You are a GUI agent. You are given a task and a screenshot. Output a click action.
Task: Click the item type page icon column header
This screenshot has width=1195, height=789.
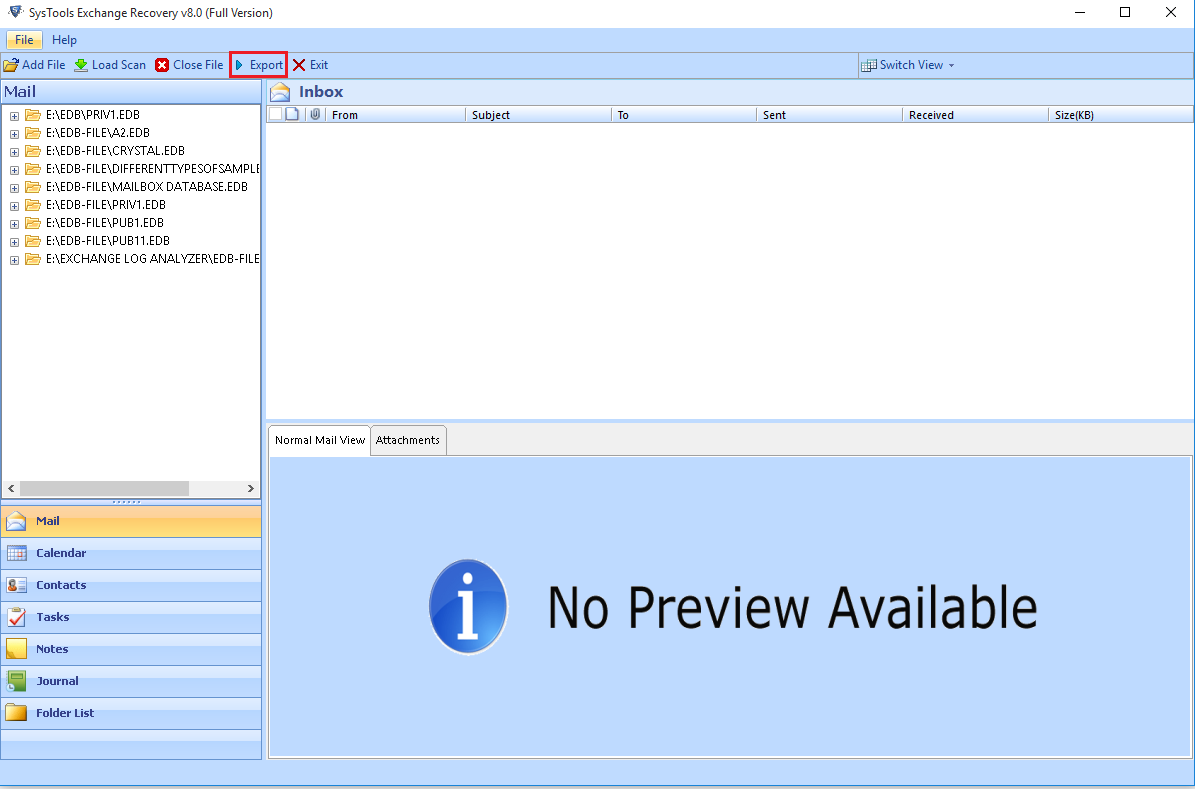coord(292,114)
